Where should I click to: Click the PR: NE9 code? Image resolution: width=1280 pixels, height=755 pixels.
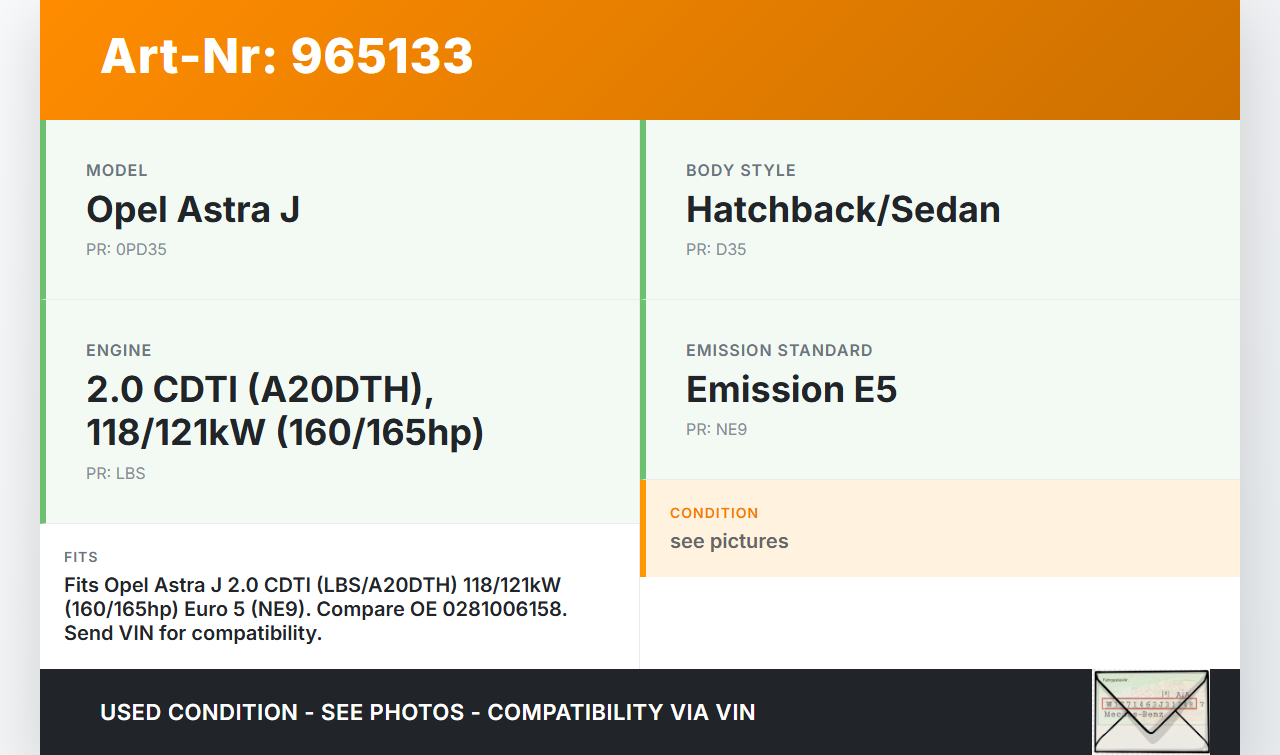[x=716, y=430]
